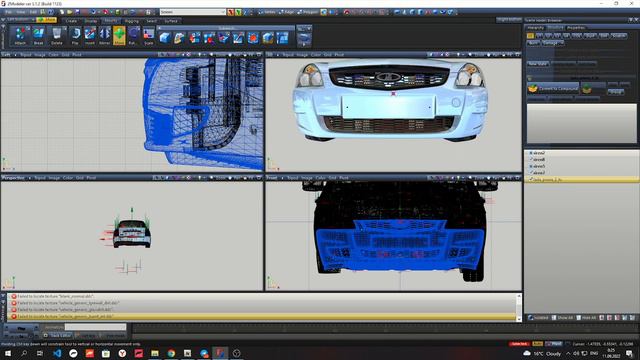The height and width of the screenshot is (360, 640).
Task: Click the Isolated button
Action: 539,318
